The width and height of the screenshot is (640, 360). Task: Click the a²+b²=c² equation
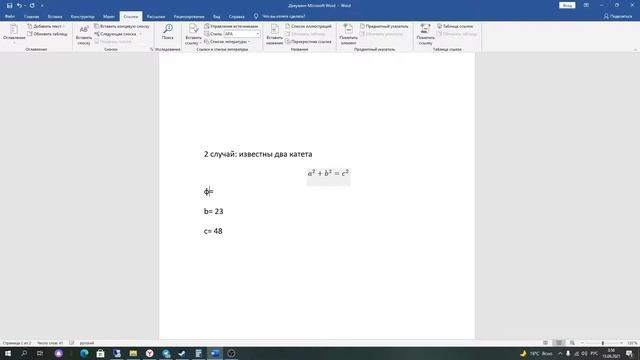(328, 173)
